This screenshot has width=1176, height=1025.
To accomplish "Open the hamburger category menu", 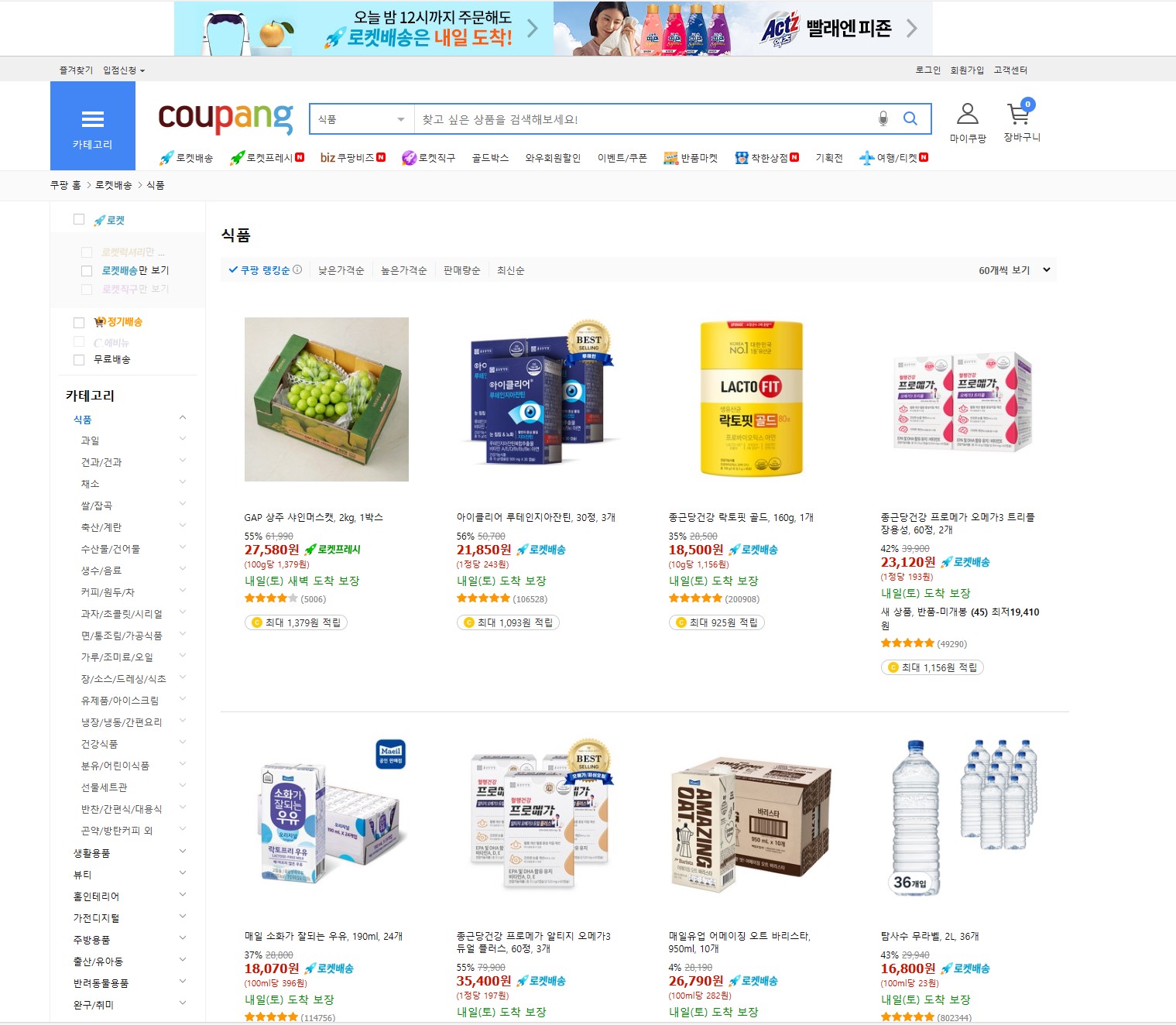I will [x=93, y=126].
